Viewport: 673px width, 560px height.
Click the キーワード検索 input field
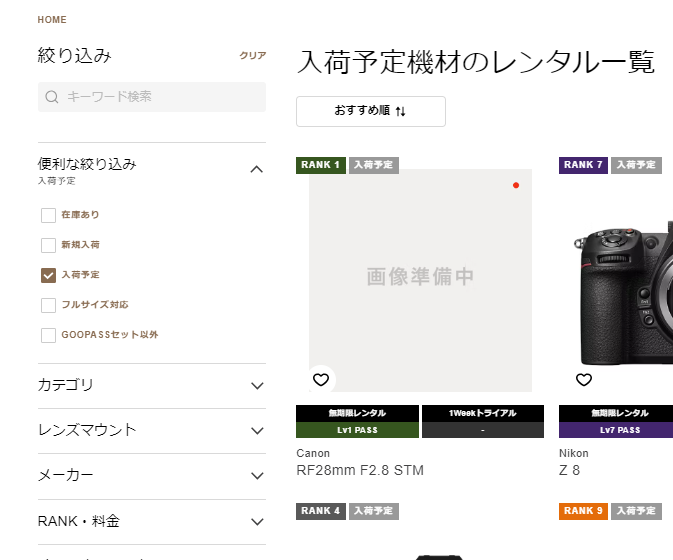click(152, 97)
